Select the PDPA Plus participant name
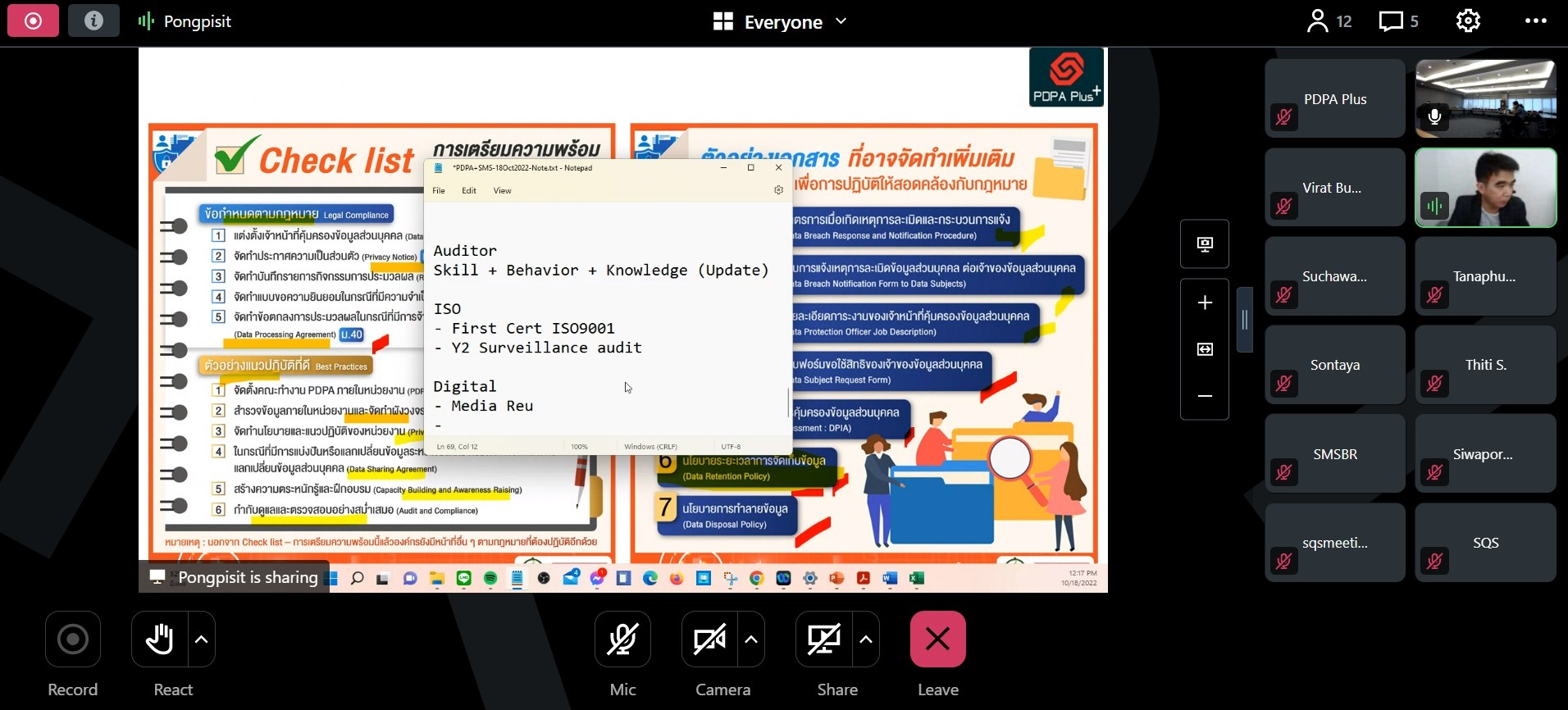This screenshot has height=710, width=1568. (1335, 99)
